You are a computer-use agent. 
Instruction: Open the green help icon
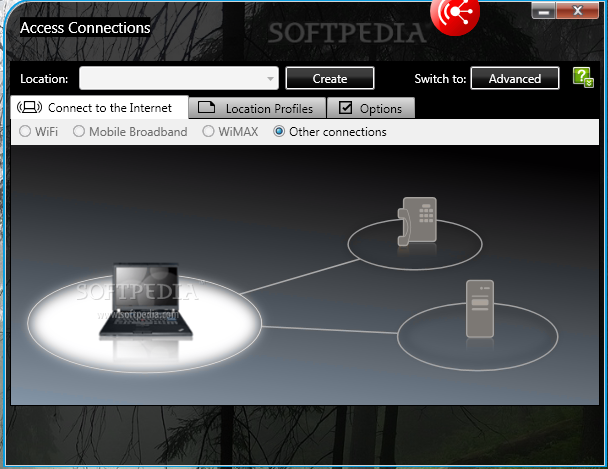pos(583,78)
